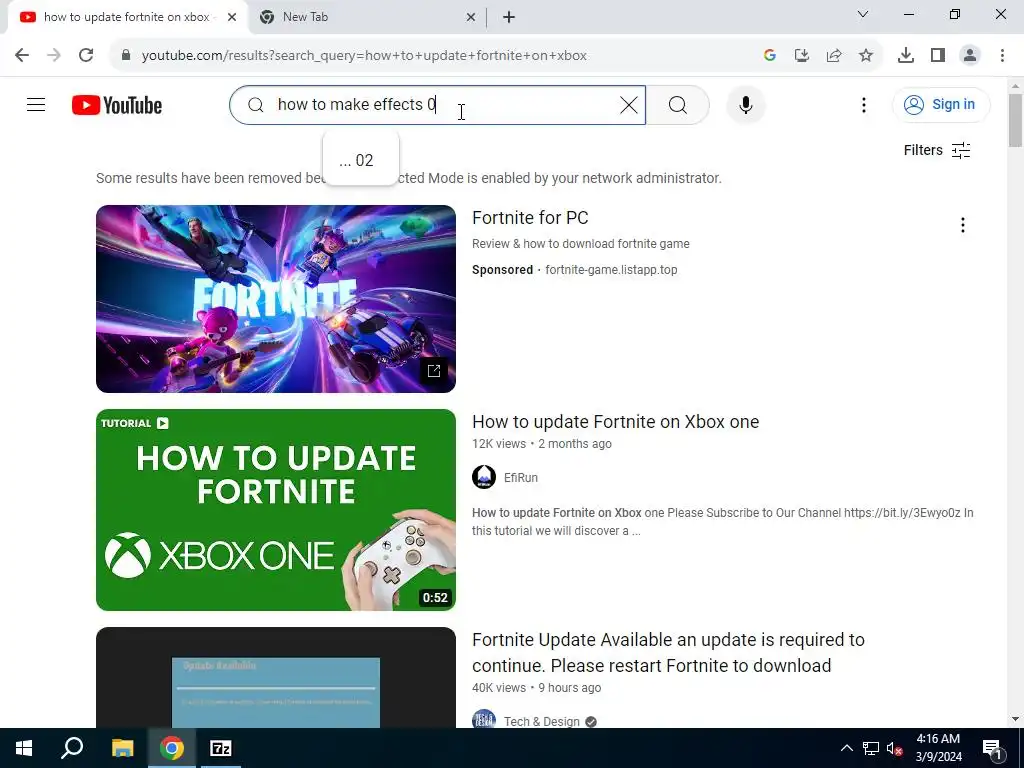Close the New Tab tab
1024x768 pixels.
pos(471,17)
